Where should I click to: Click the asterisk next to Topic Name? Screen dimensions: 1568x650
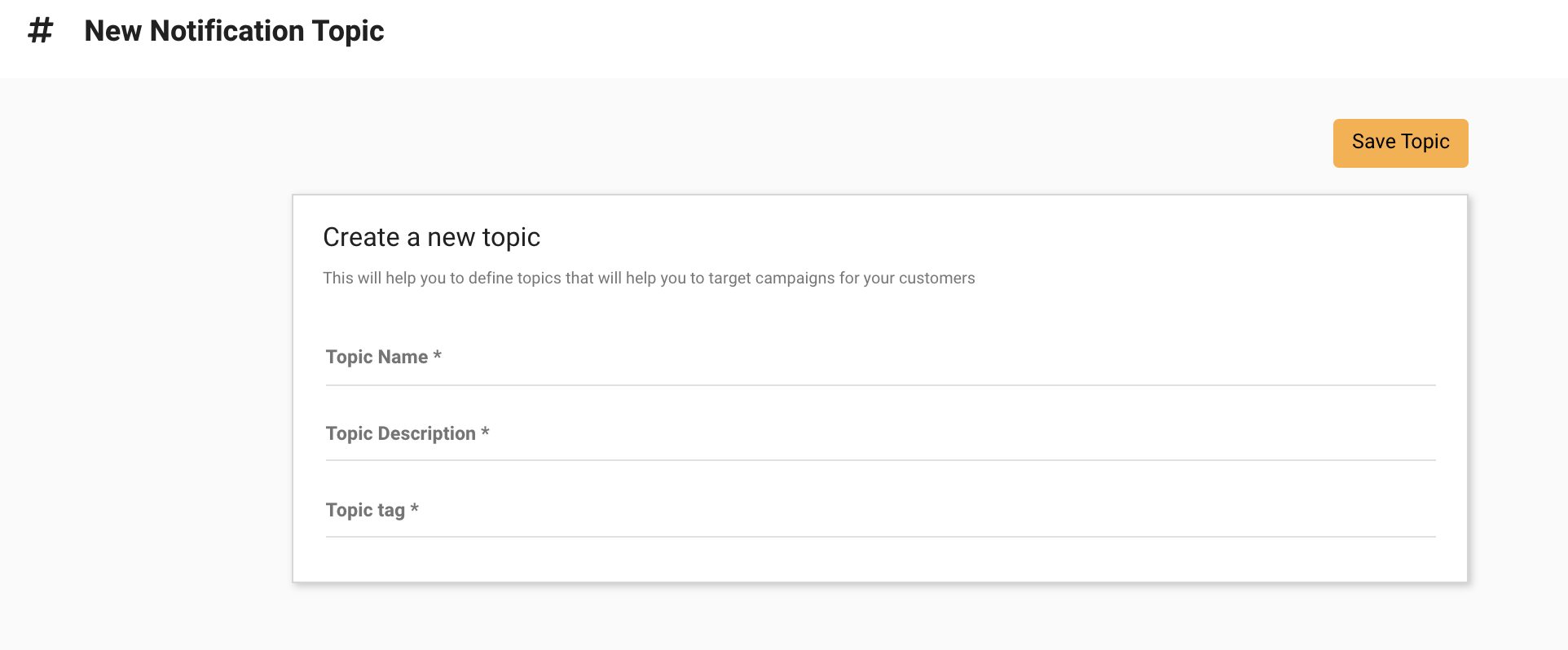pos(438,356)
